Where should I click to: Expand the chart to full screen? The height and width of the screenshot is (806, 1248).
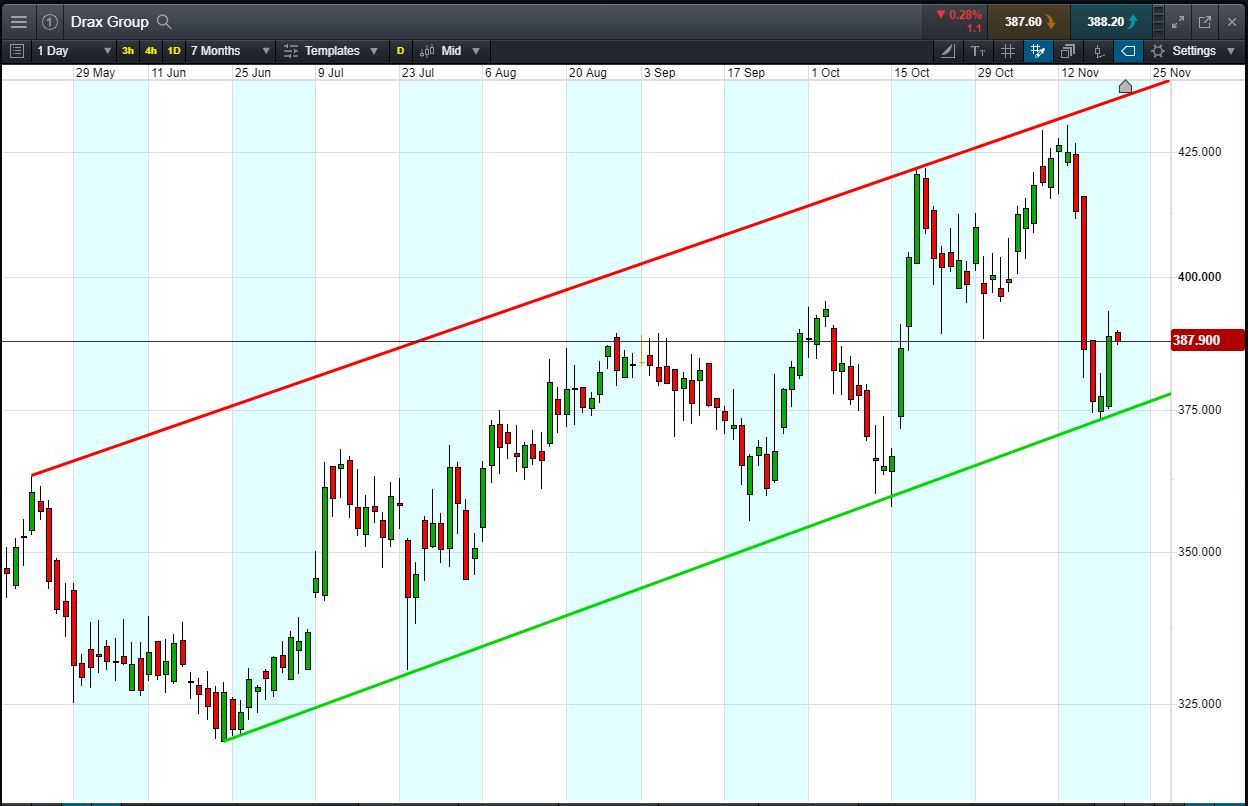pyautogui.click(x=1178, y=21)
